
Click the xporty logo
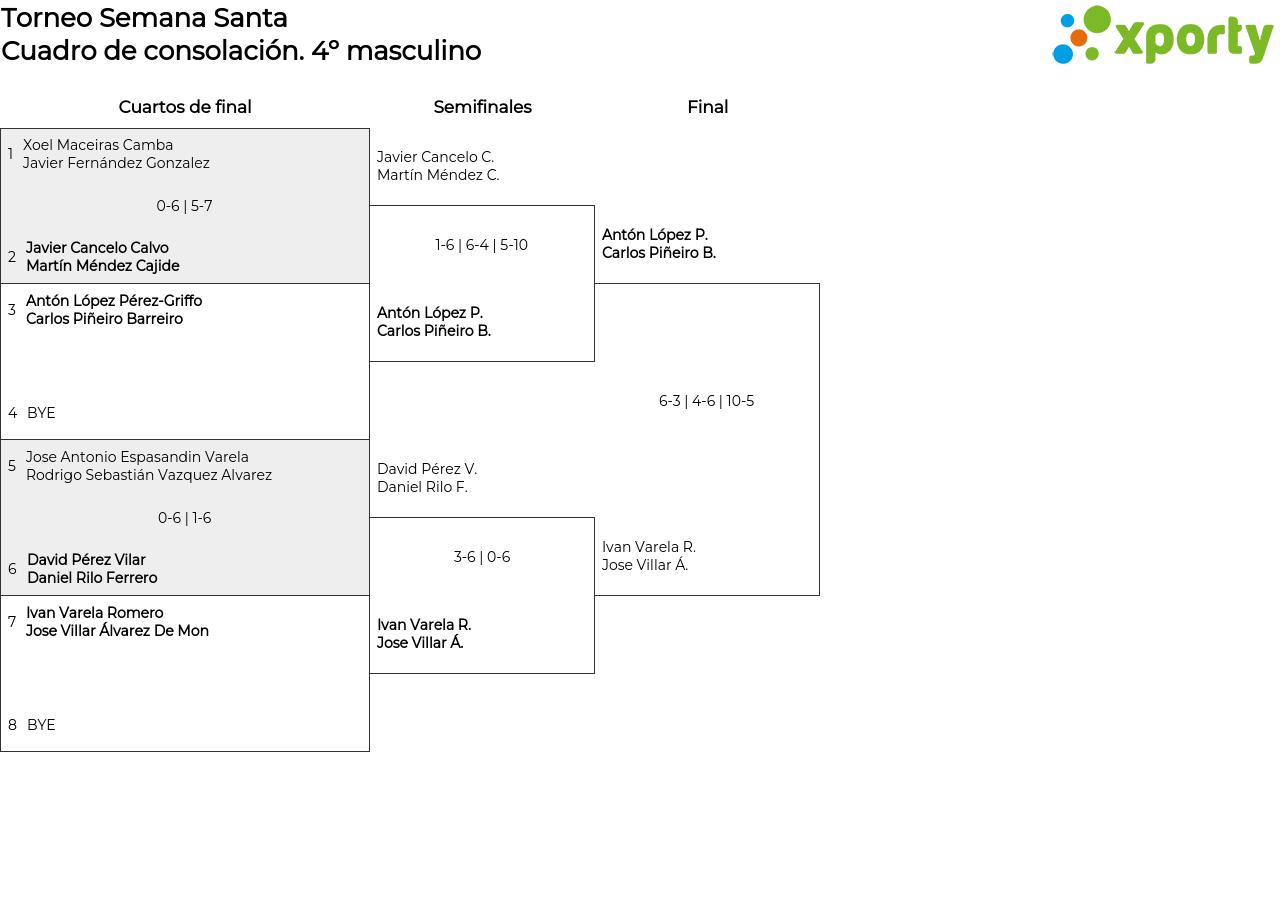click(1162, 36)
